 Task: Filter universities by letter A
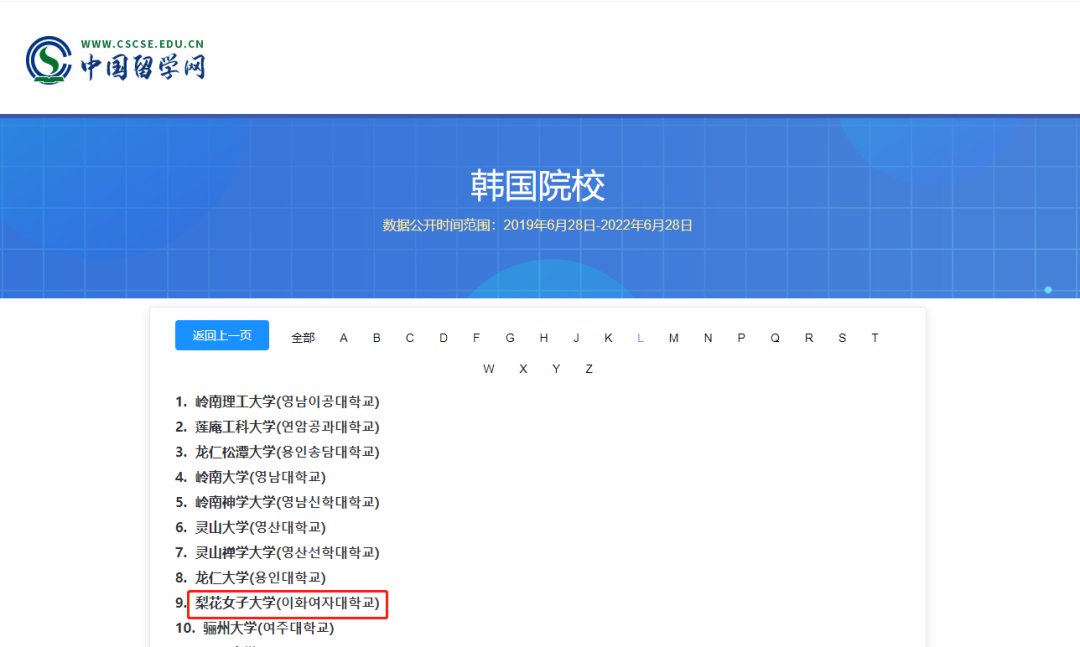344,338
